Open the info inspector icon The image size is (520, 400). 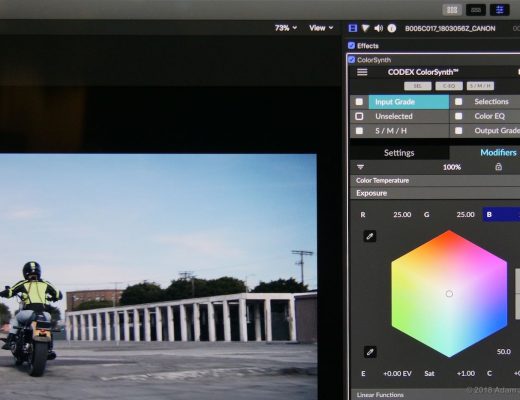point(392,28)
